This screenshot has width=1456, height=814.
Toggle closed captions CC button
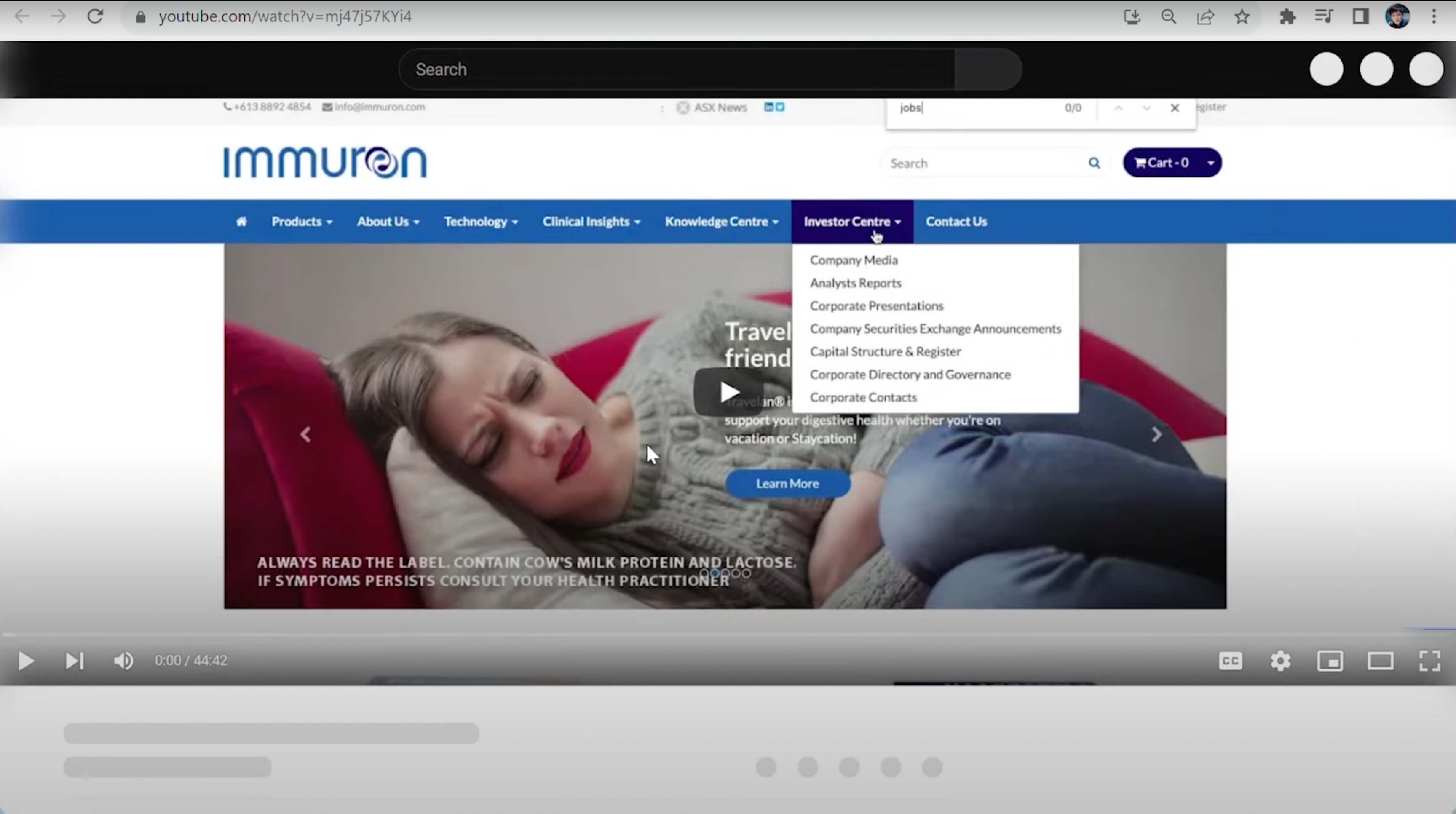click(1231, 660)
